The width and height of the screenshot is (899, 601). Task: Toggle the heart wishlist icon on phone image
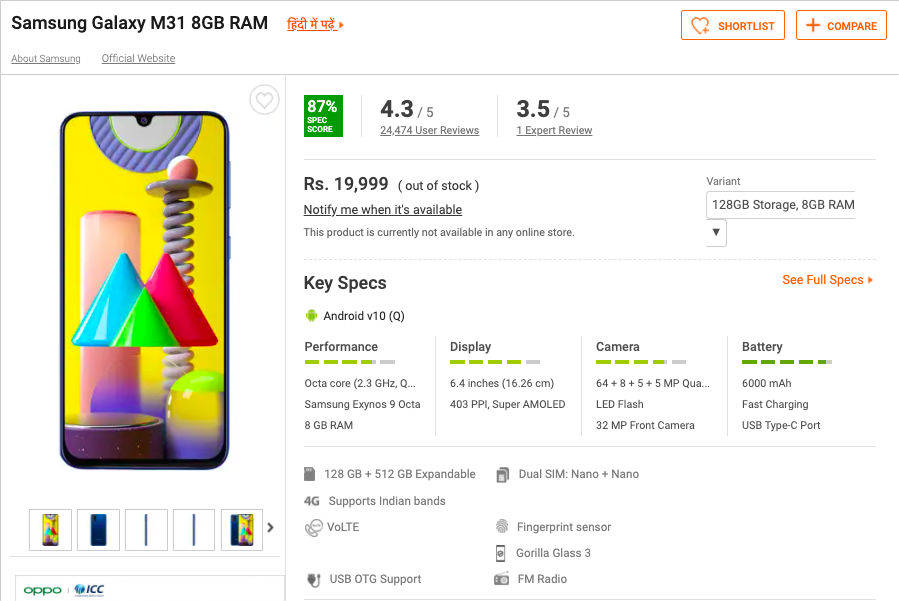click(264, 100)
